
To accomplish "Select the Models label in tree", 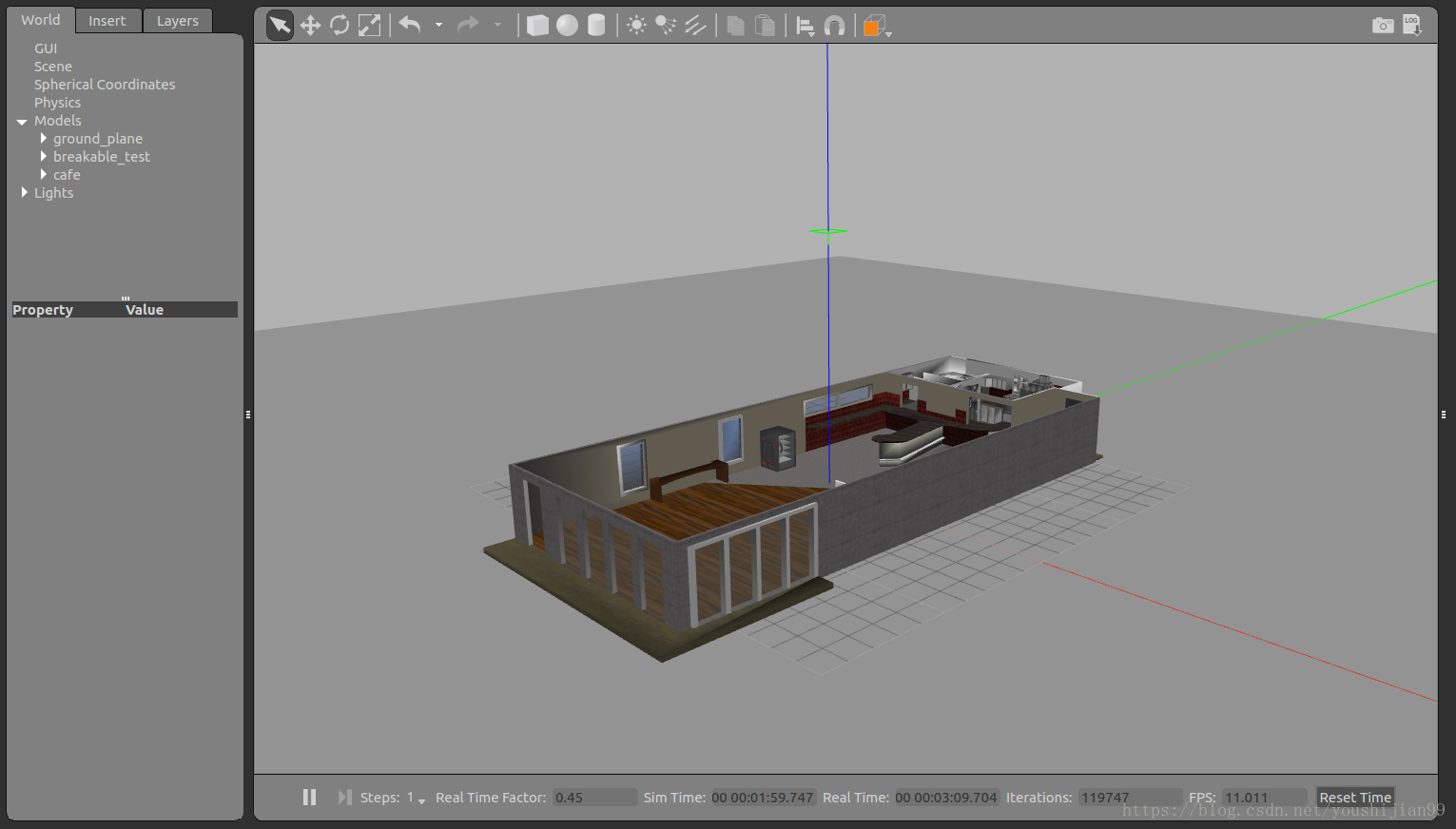I will click(58, 121).
